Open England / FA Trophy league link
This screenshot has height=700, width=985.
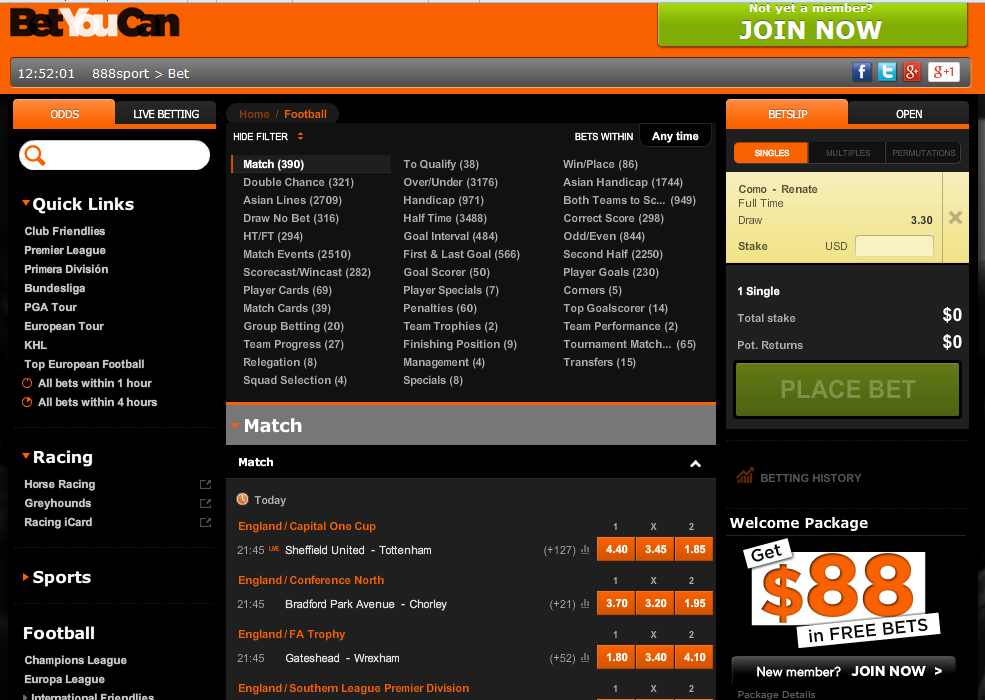point(291,635)
